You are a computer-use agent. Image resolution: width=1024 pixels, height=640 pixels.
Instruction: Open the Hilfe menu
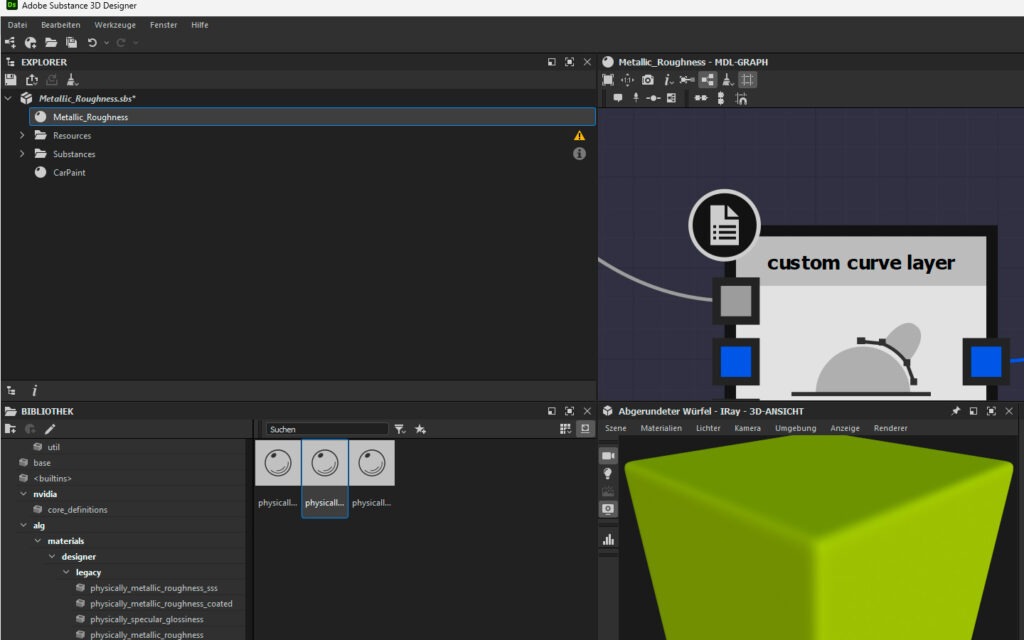[x=200, y=25]
